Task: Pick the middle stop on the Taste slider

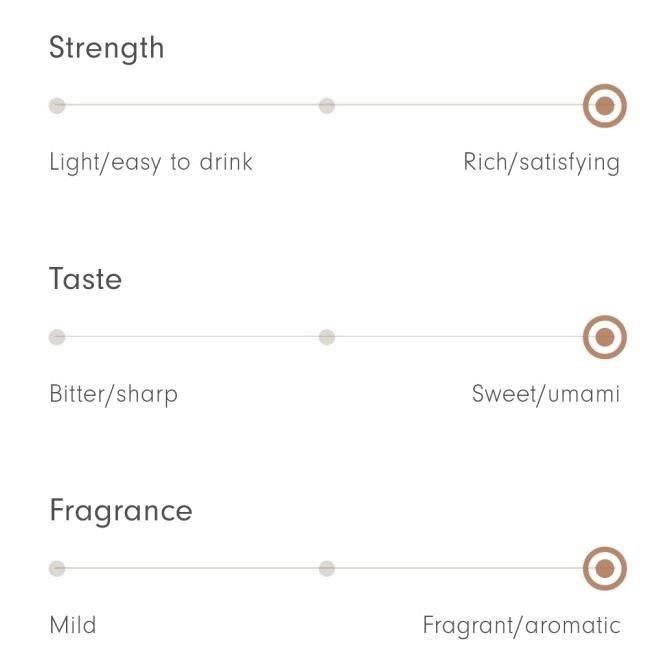Action: 326,337
